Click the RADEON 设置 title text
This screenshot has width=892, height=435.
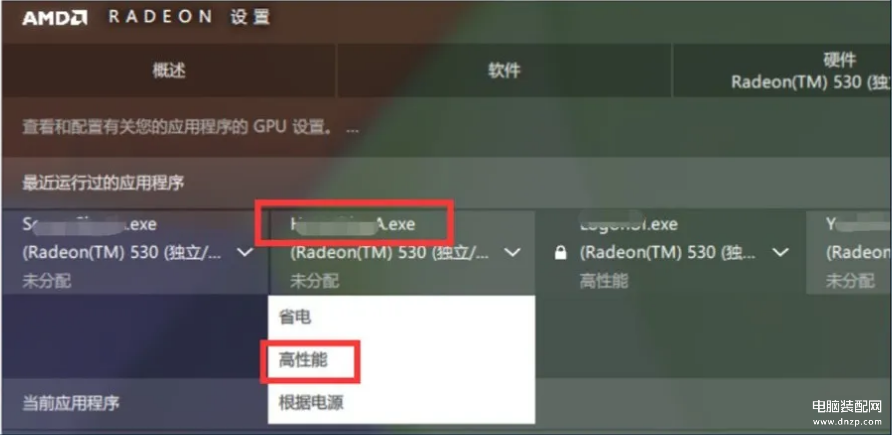tap(189, 17)
